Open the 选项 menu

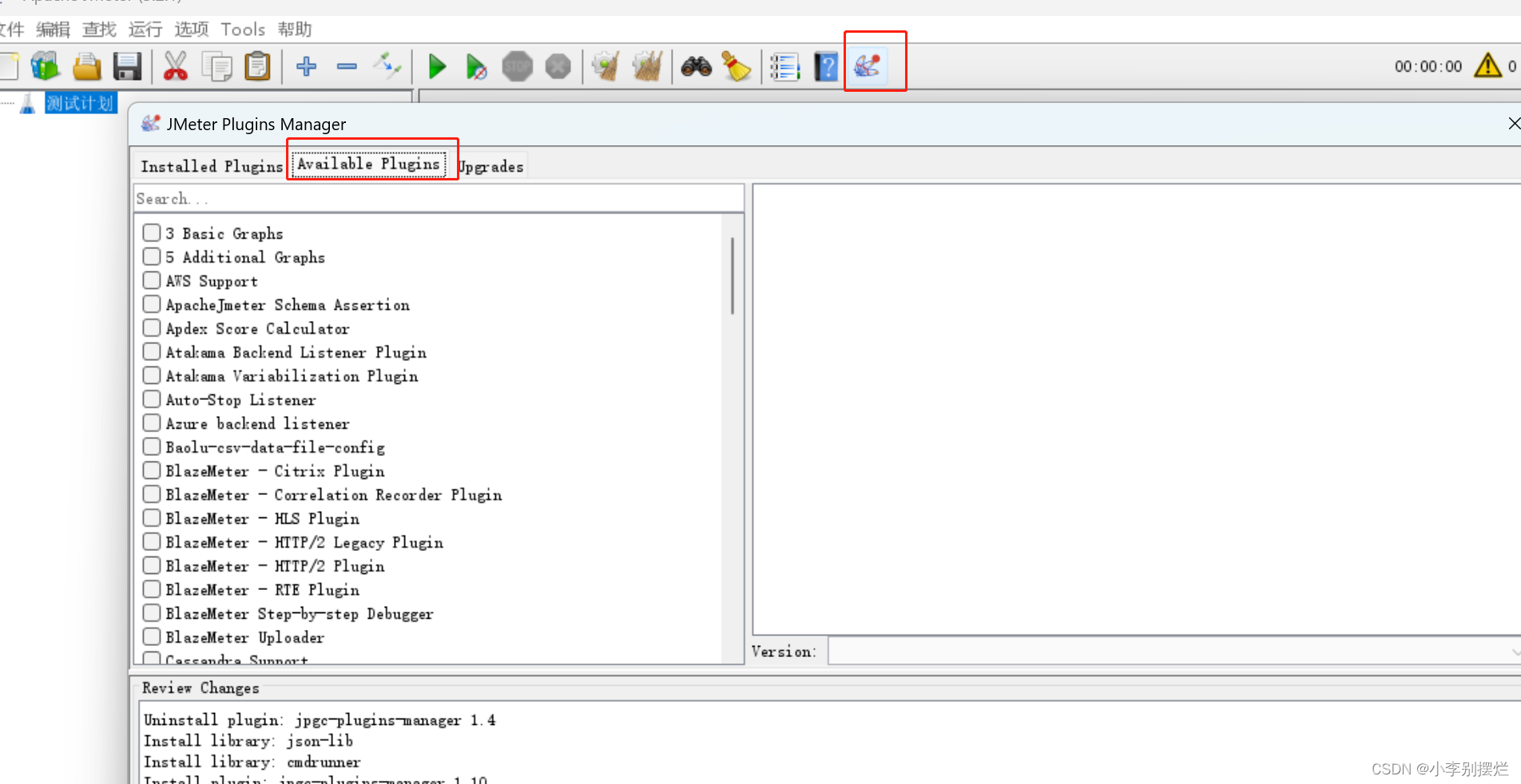tap(192, 30)
